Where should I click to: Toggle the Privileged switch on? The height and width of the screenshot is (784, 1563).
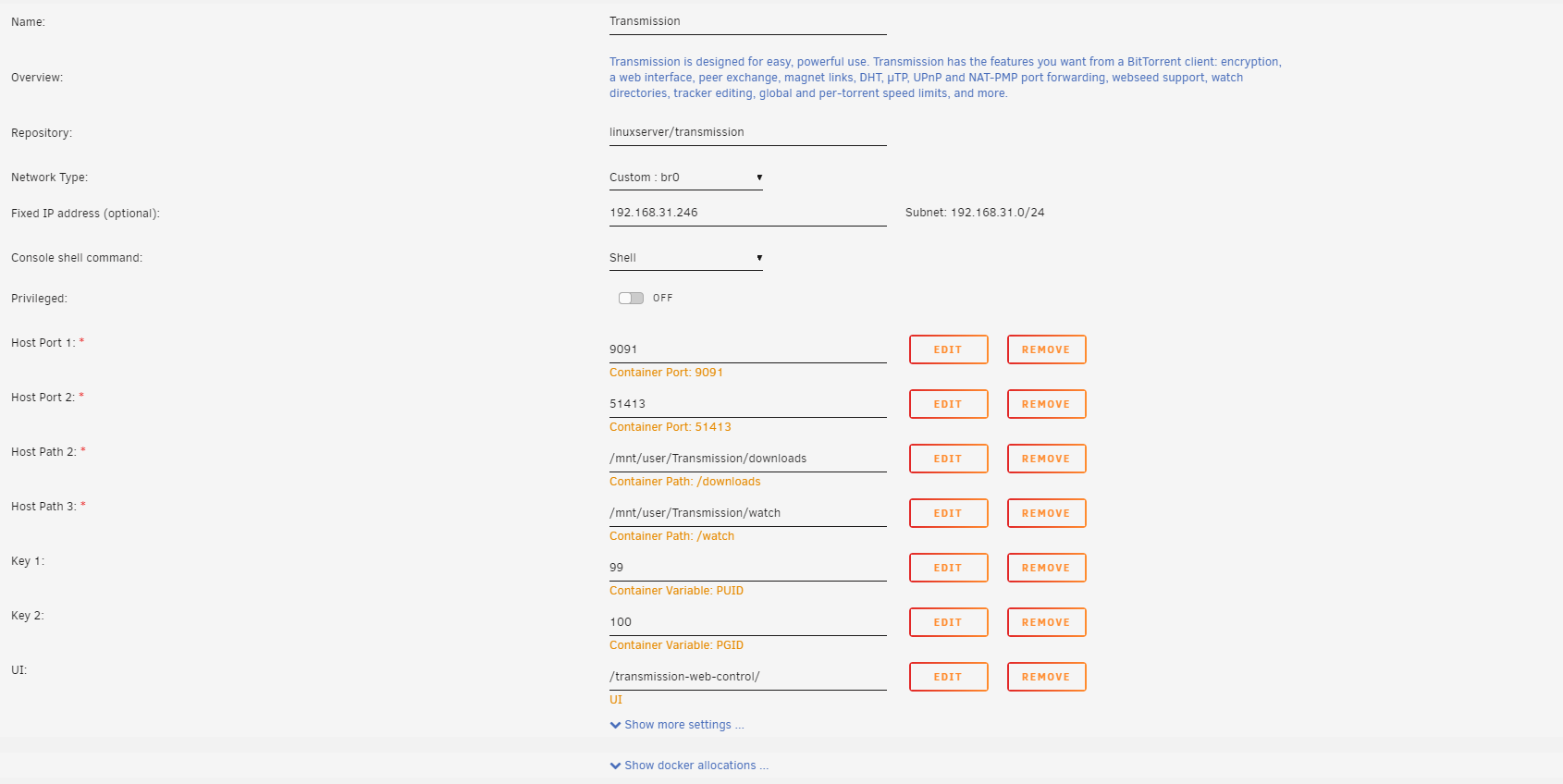[x=631, y=298]
